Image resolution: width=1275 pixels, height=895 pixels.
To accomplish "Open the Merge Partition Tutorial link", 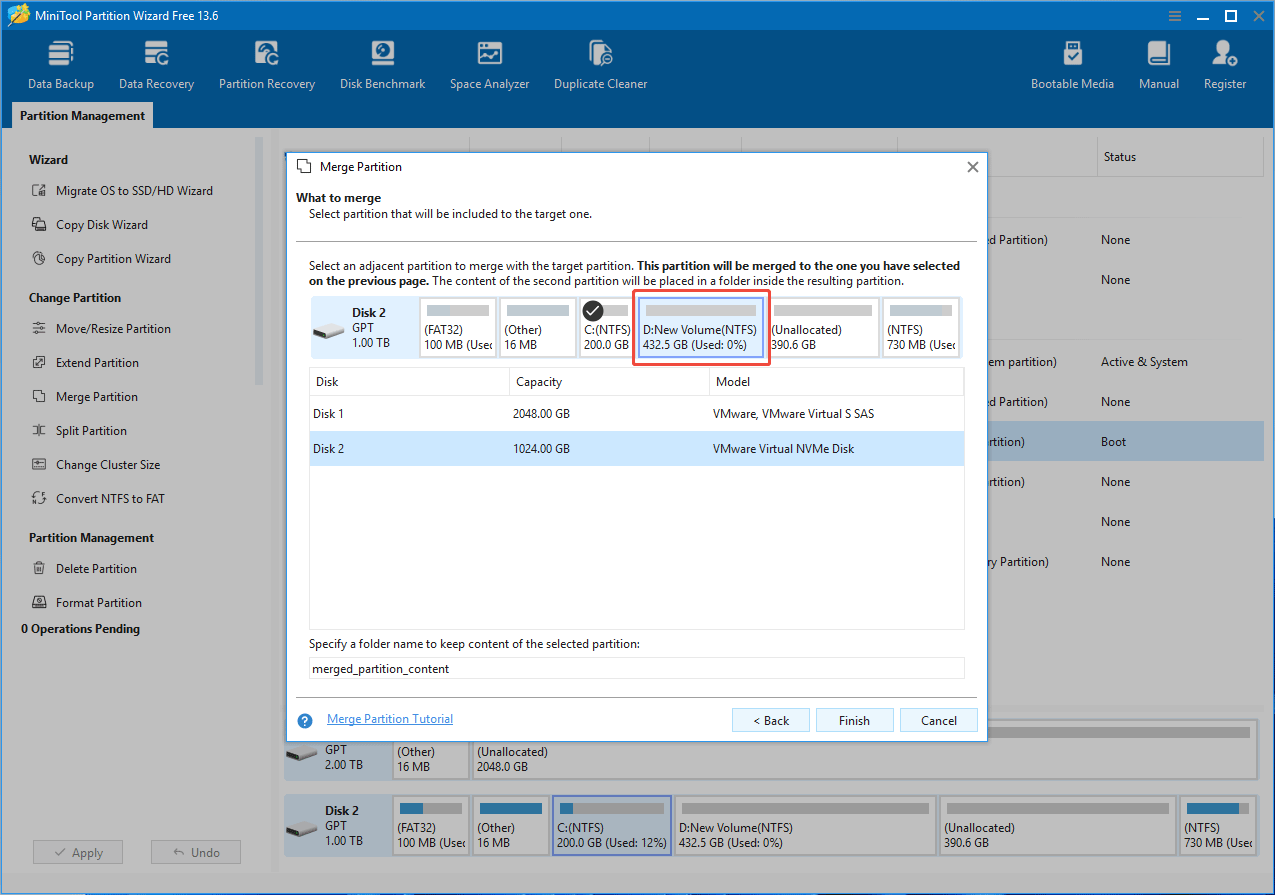I will click(x=390, y=719).
